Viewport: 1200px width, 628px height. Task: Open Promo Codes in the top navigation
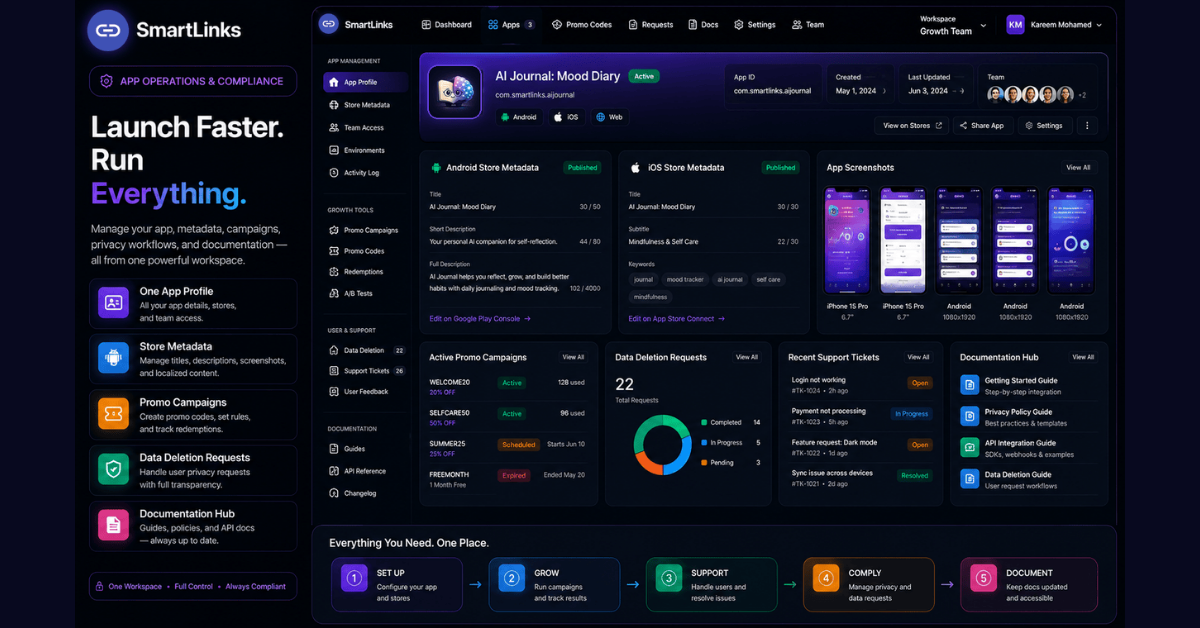click(581, 25)
